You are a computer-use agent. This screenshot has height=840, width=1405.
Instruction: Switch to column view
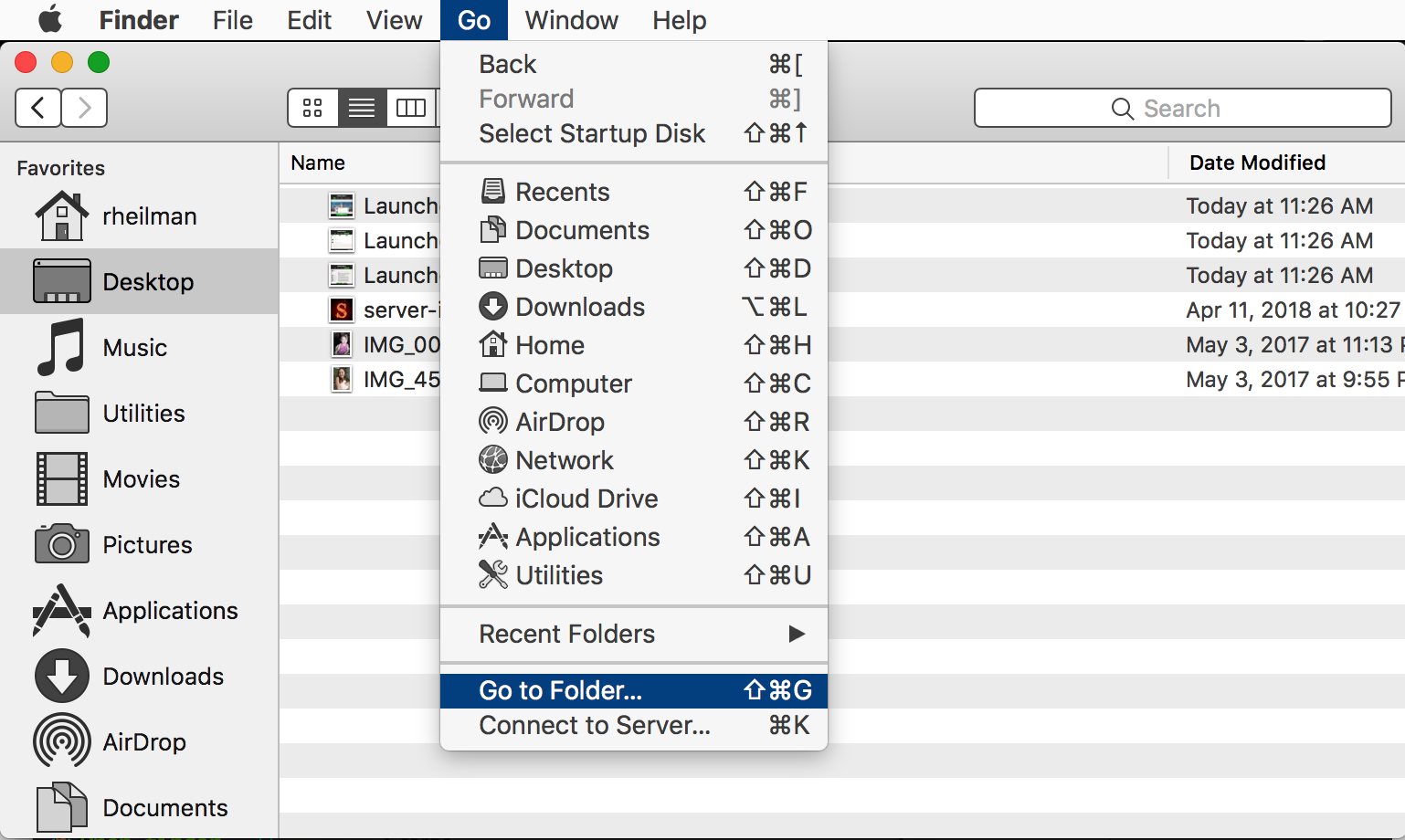point(411,108)
